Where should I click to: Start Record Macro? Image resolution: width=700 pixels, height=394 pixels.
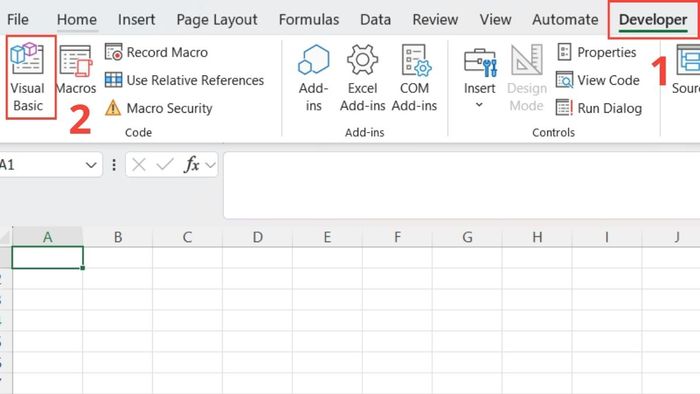click(x=156, y=52)
